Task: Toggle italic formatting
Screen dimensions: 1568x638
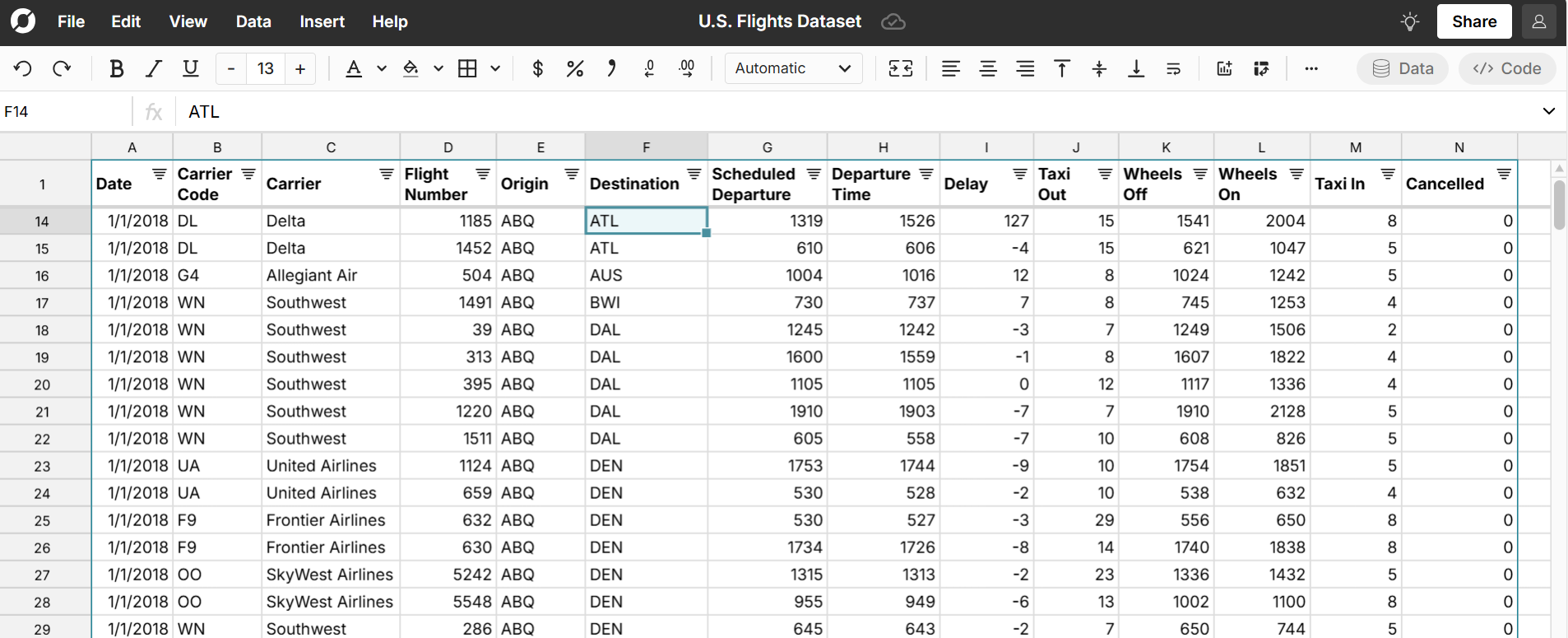Action: coord(154,68)
